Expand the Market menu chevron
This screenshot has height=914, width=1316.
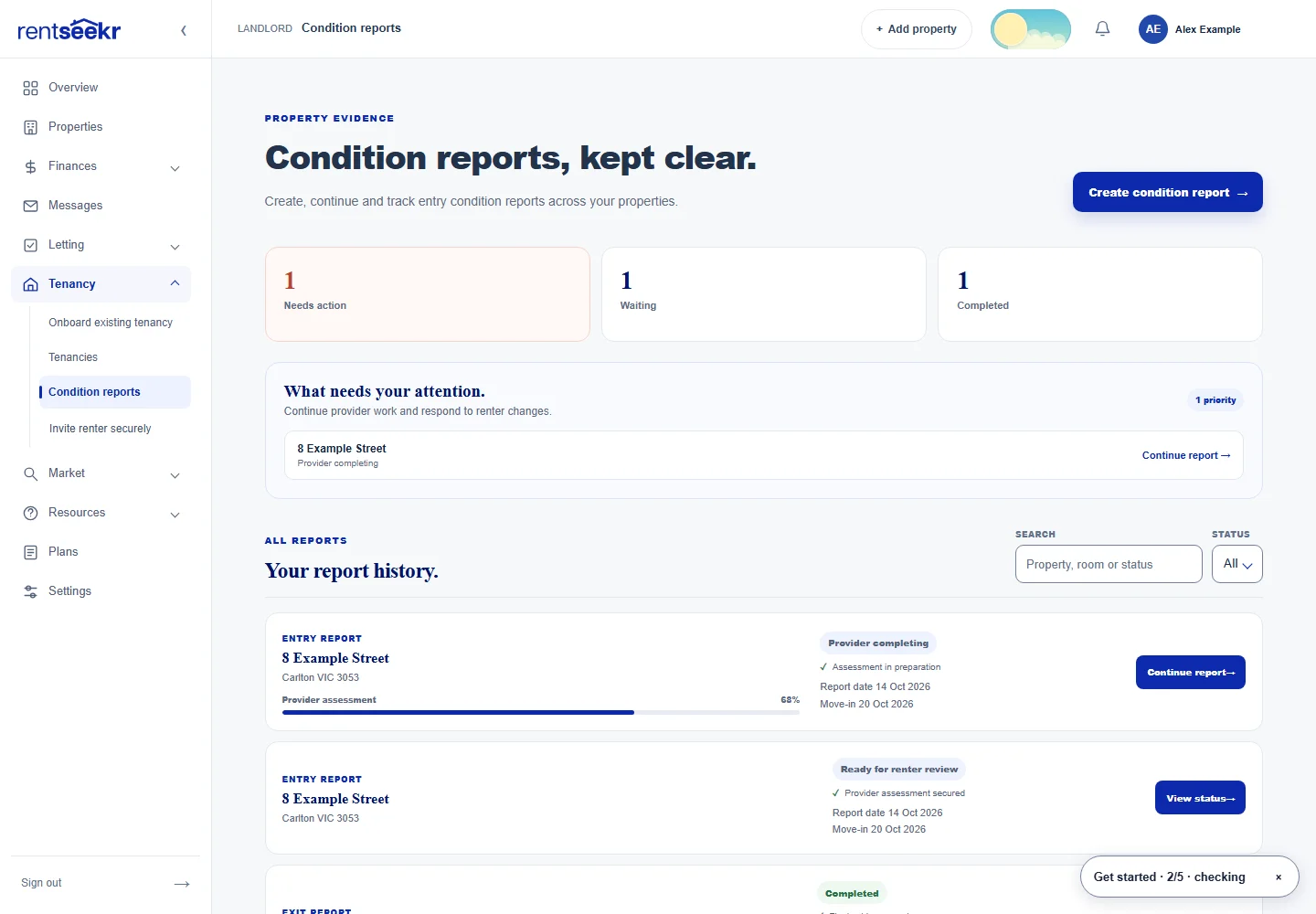coord(175,475)
